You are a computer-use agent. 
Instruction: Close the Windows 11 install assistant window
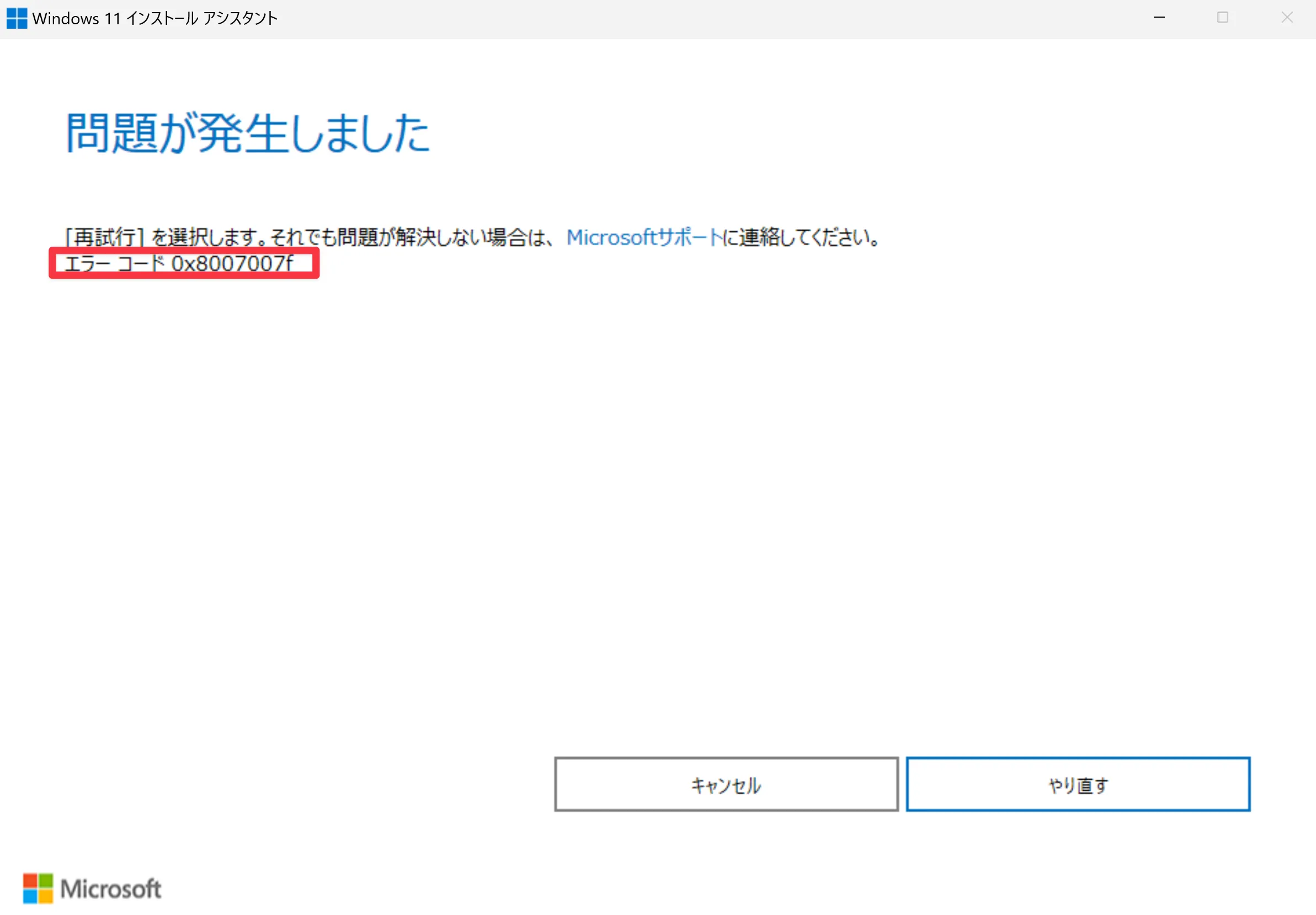(1287, 18)
